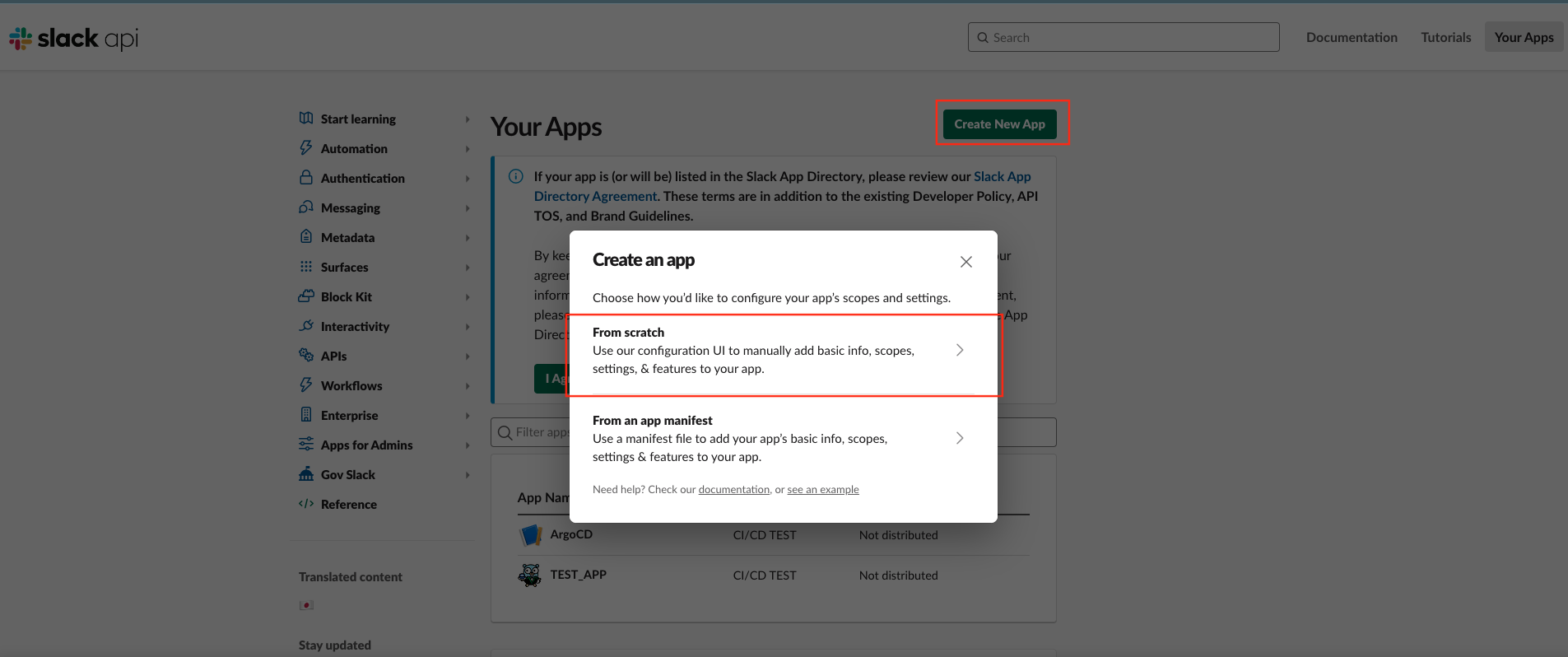Expand the Start learning section arrow
Viewport: 1568px width, 657px height.
[x=468, y=119]
